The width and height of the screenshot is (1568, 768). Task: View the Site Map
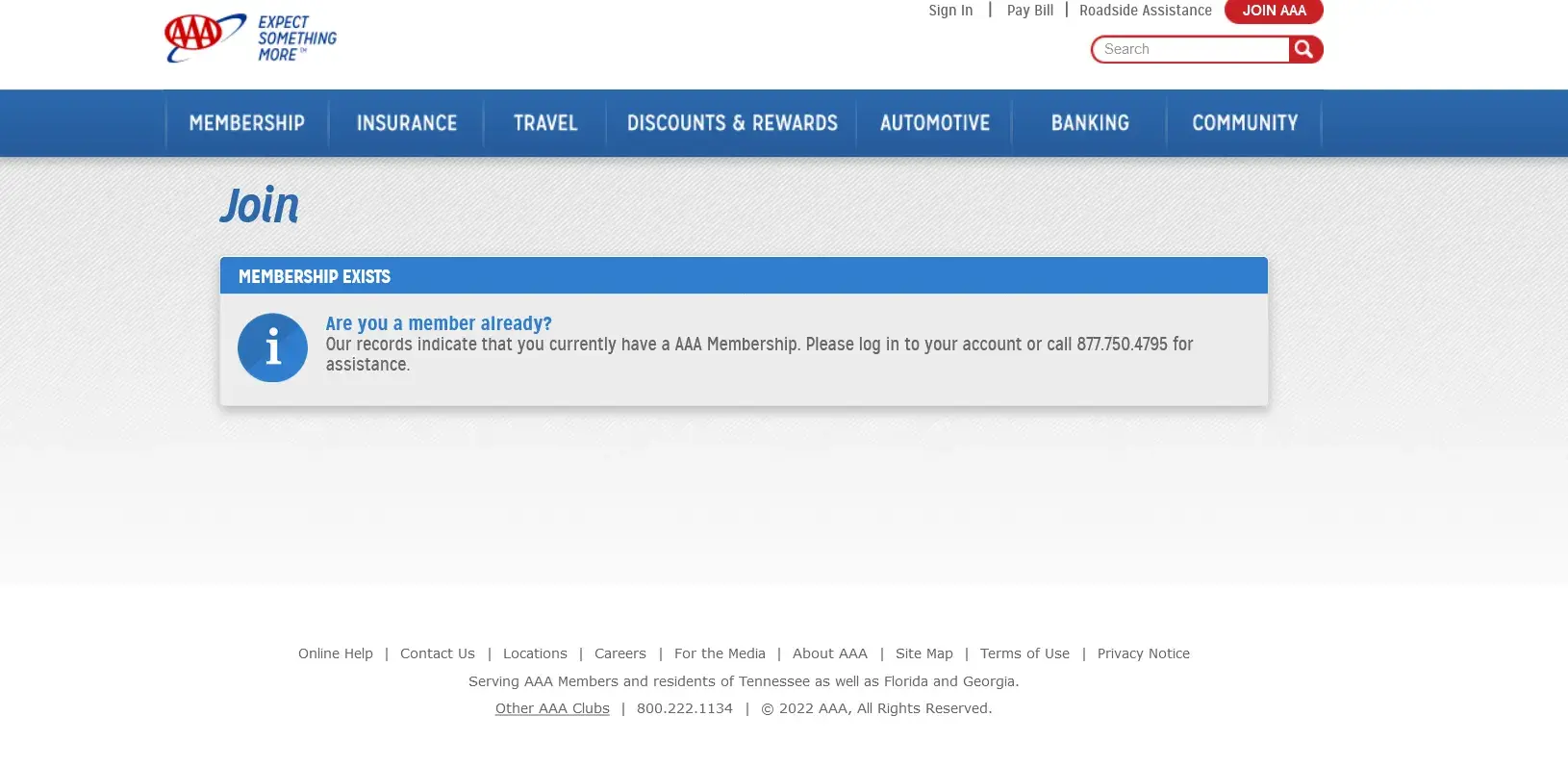pos(924,653)
